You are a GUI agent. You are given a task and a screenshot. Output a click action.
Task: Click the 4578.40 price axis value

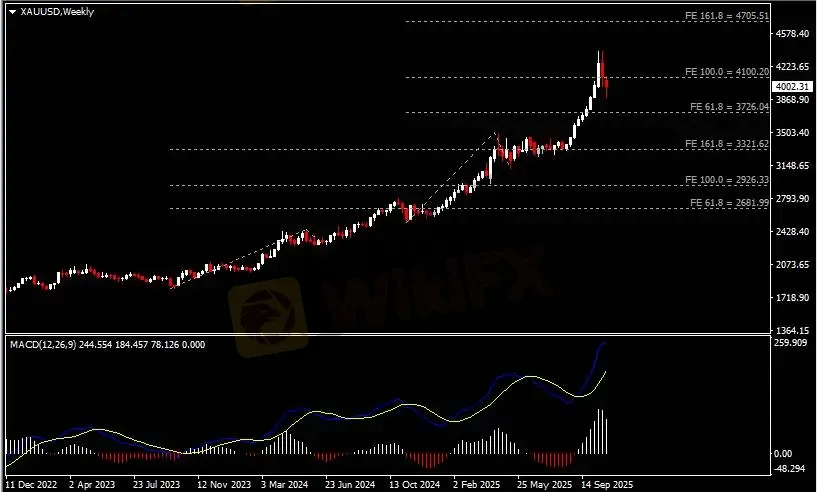tap(792, 34)
